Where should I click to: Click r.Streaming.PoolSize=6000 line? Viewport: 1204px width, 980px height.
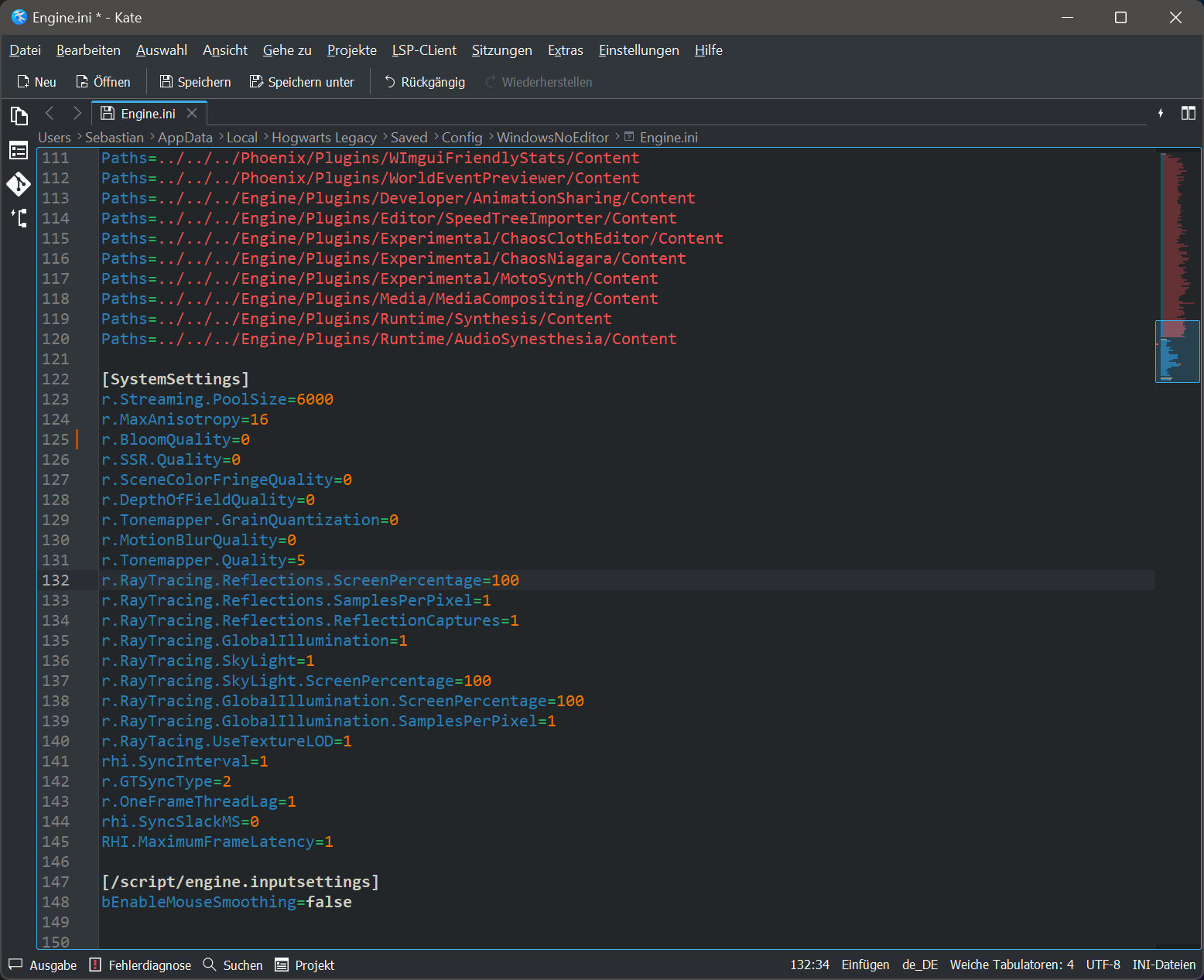tap(217, 399)
